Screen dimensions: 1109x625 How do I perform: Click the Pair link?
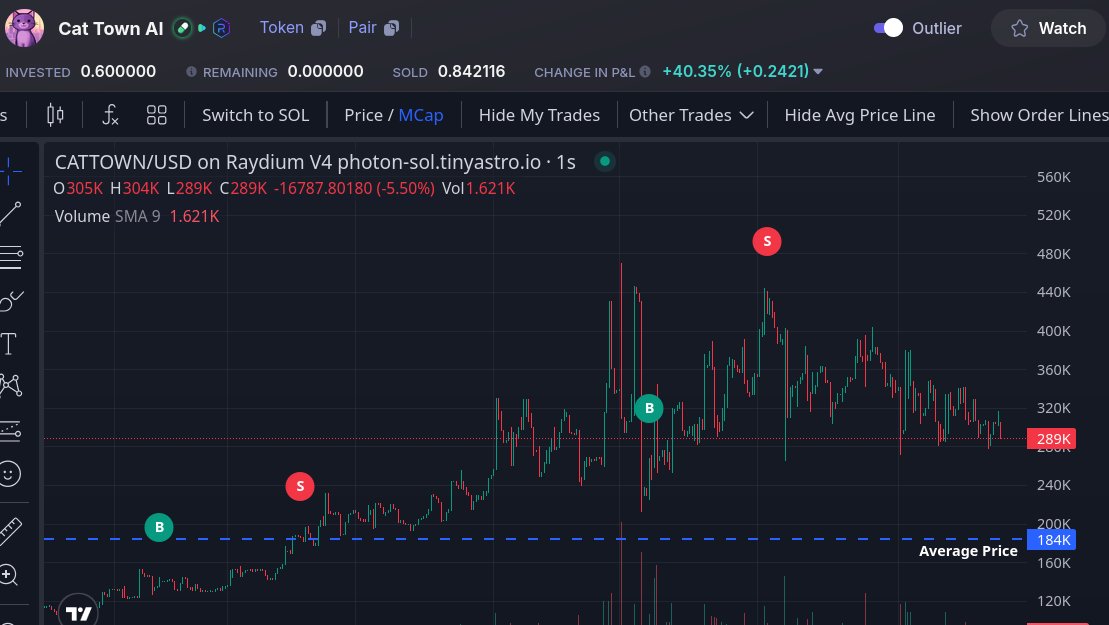362,28
